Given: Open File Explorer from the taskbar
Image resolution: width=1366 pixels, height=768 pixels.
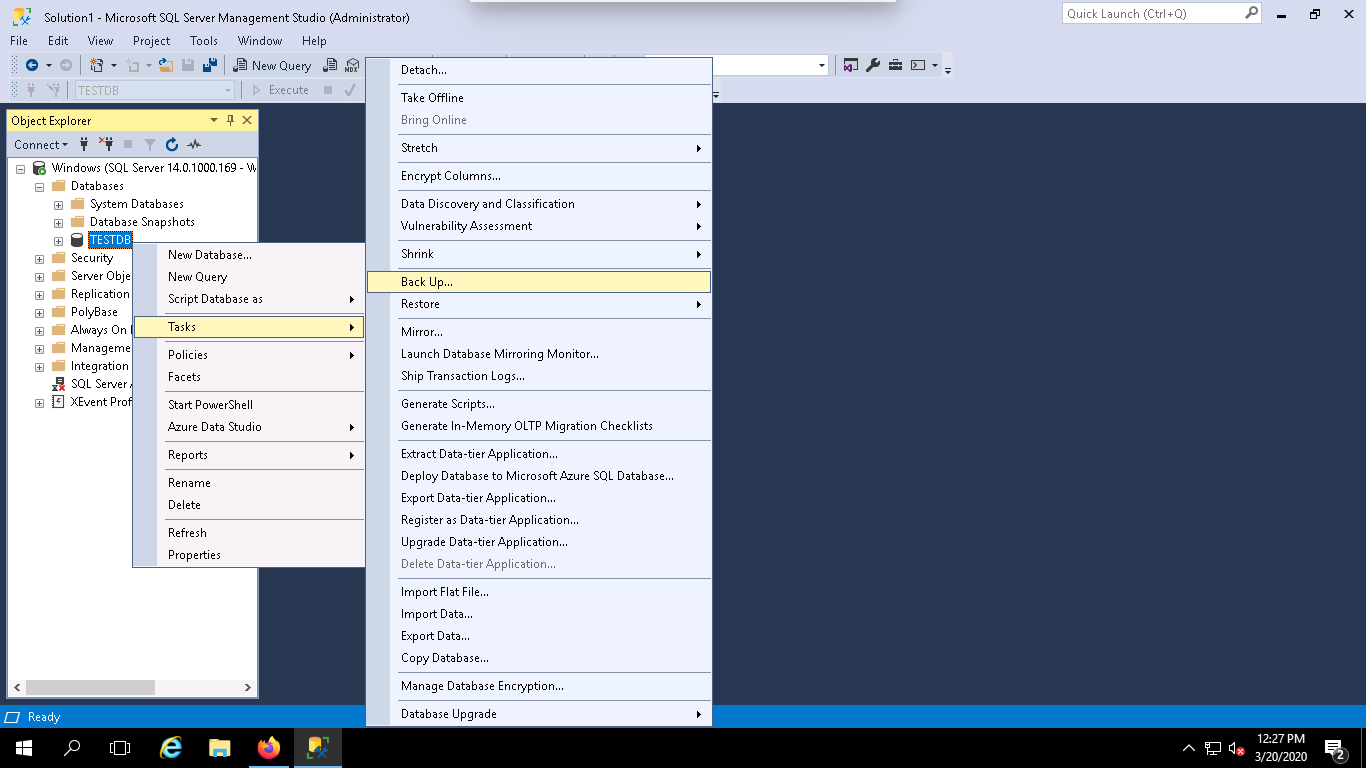Looking at the screenshot, I should 220,747.
